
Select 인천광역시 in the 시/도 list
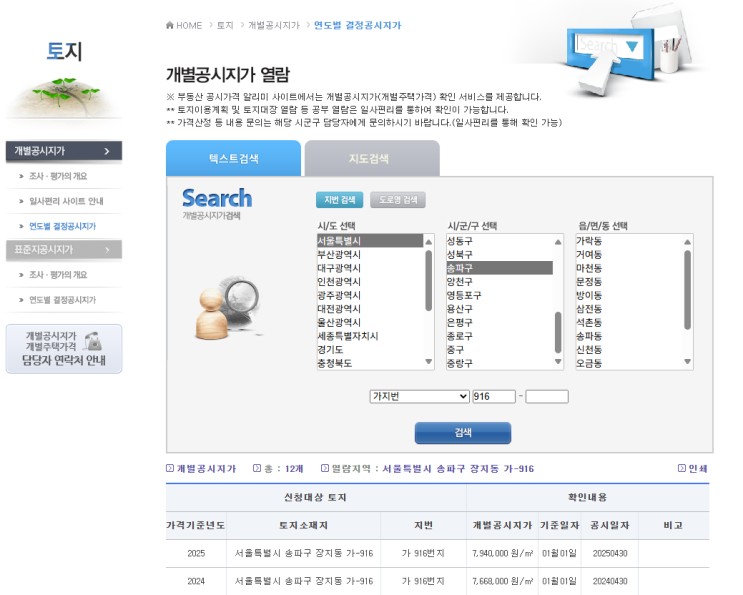[x=370, y=282]
